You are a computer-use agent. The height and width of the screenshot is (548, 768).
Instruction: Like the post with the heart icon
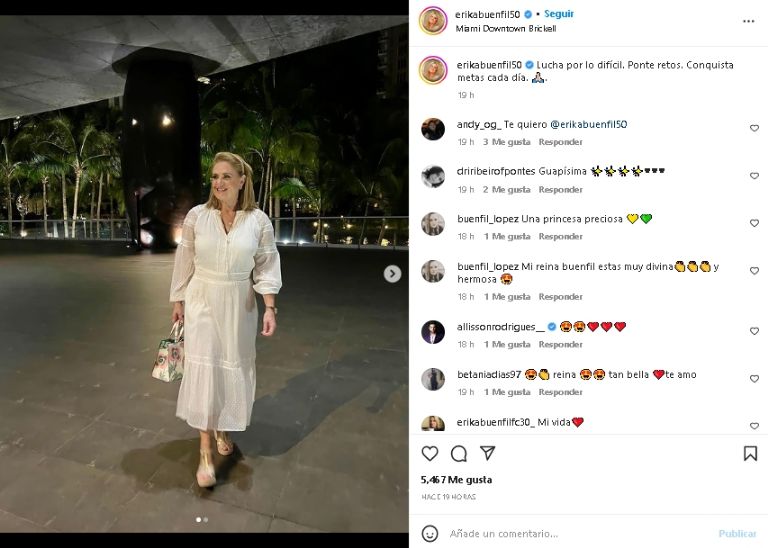pos(430,453)
